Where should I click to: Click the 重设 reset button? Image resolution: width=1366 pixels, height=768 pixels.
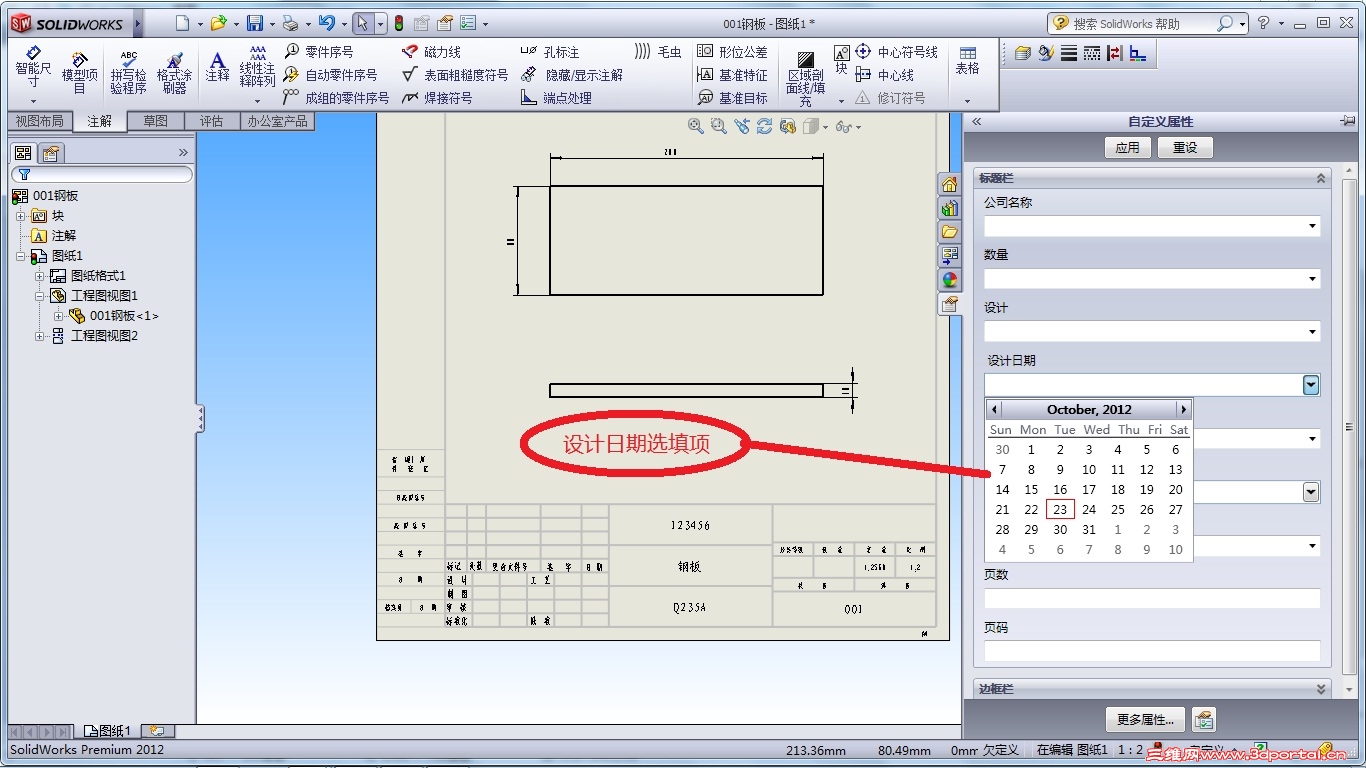click(1185, 147)
